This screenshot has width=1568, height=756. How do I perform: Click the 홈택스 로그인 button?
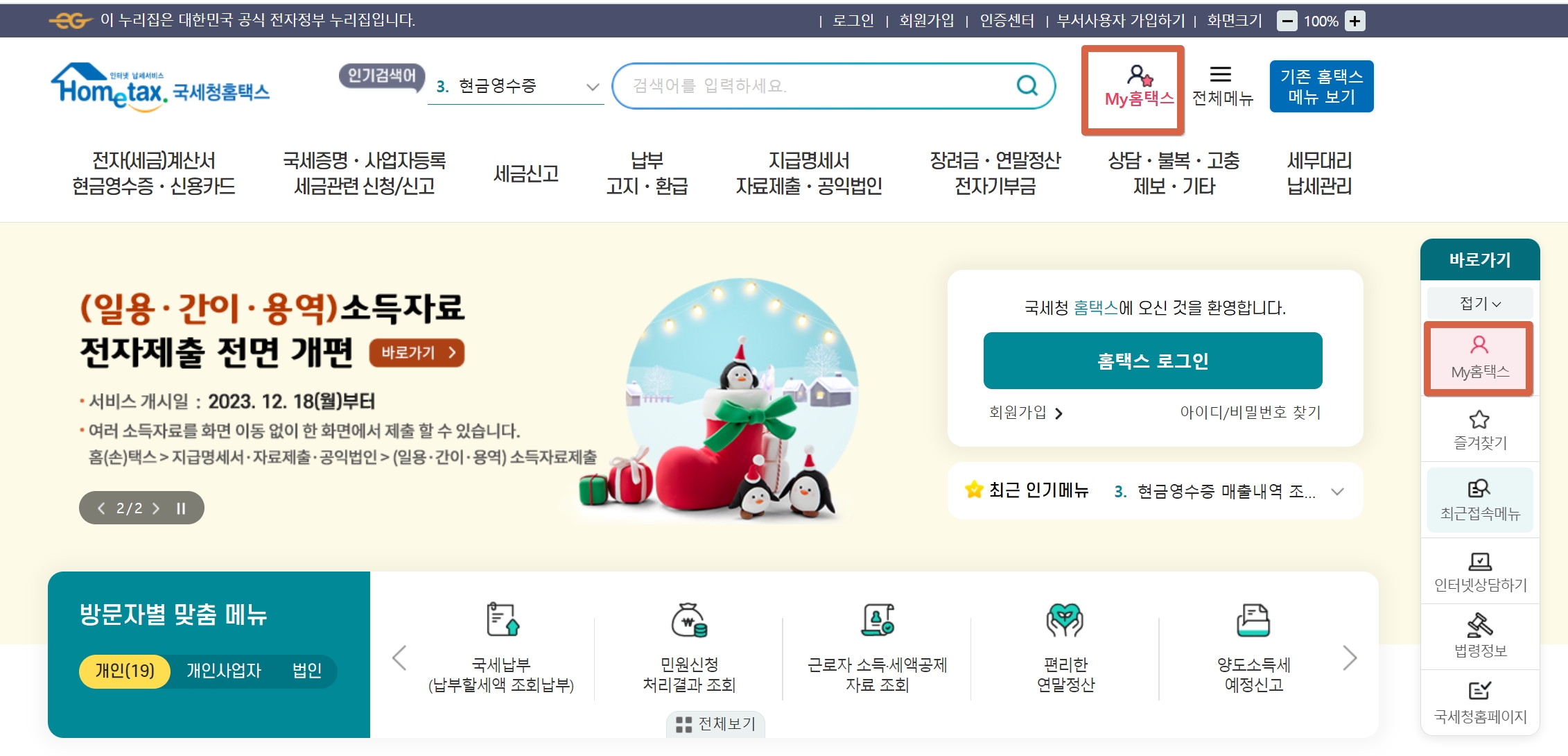click(1153, 361)
